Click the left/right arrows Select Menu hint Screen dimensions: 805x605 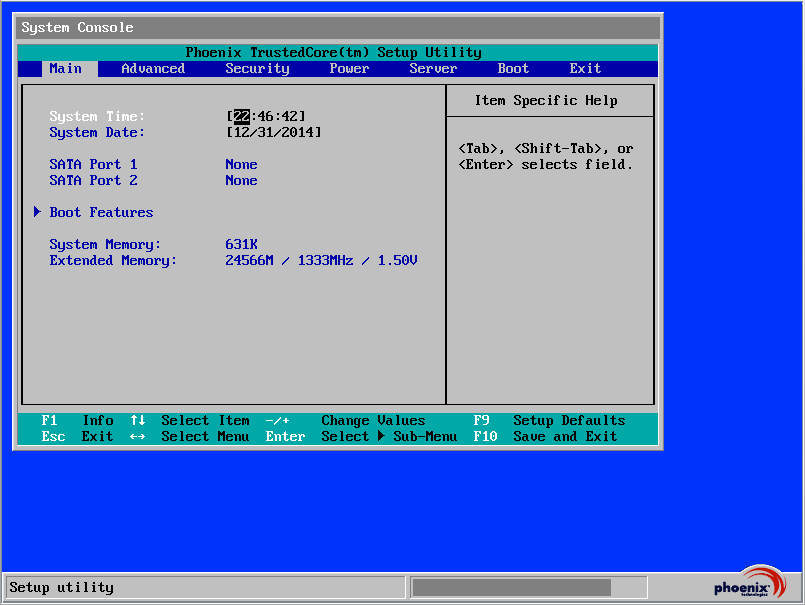tap(189, 437)
